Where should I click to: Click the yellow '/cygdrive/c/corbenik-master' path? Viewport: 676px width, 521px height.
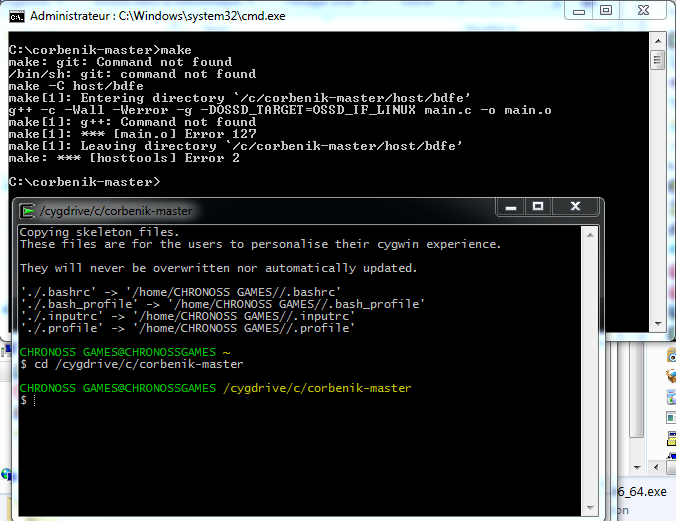[317, 388]
